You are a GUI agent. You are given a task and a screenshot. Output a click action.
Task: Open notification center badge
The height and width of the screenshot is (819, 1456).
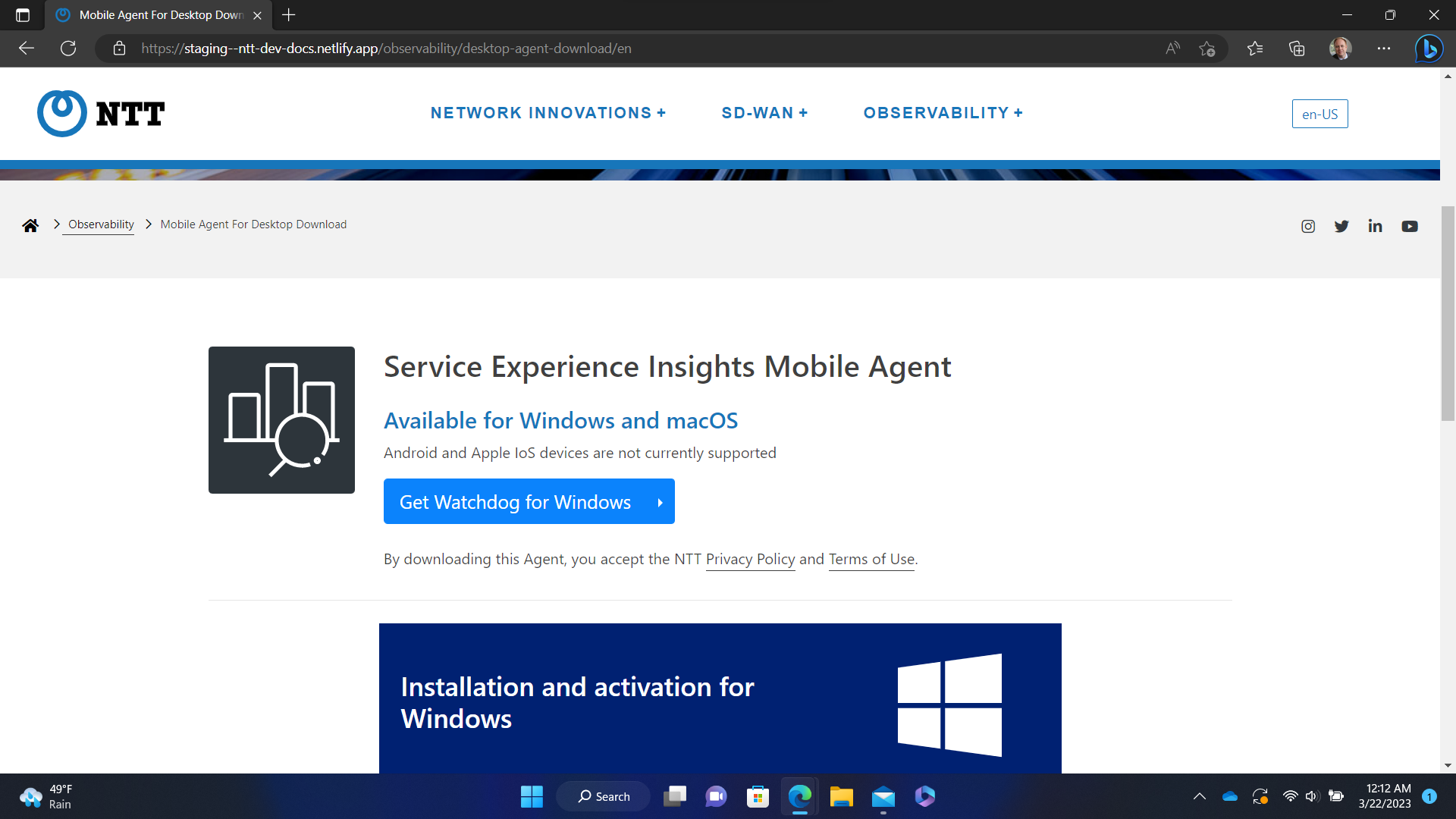click(x=1429, y=796)
